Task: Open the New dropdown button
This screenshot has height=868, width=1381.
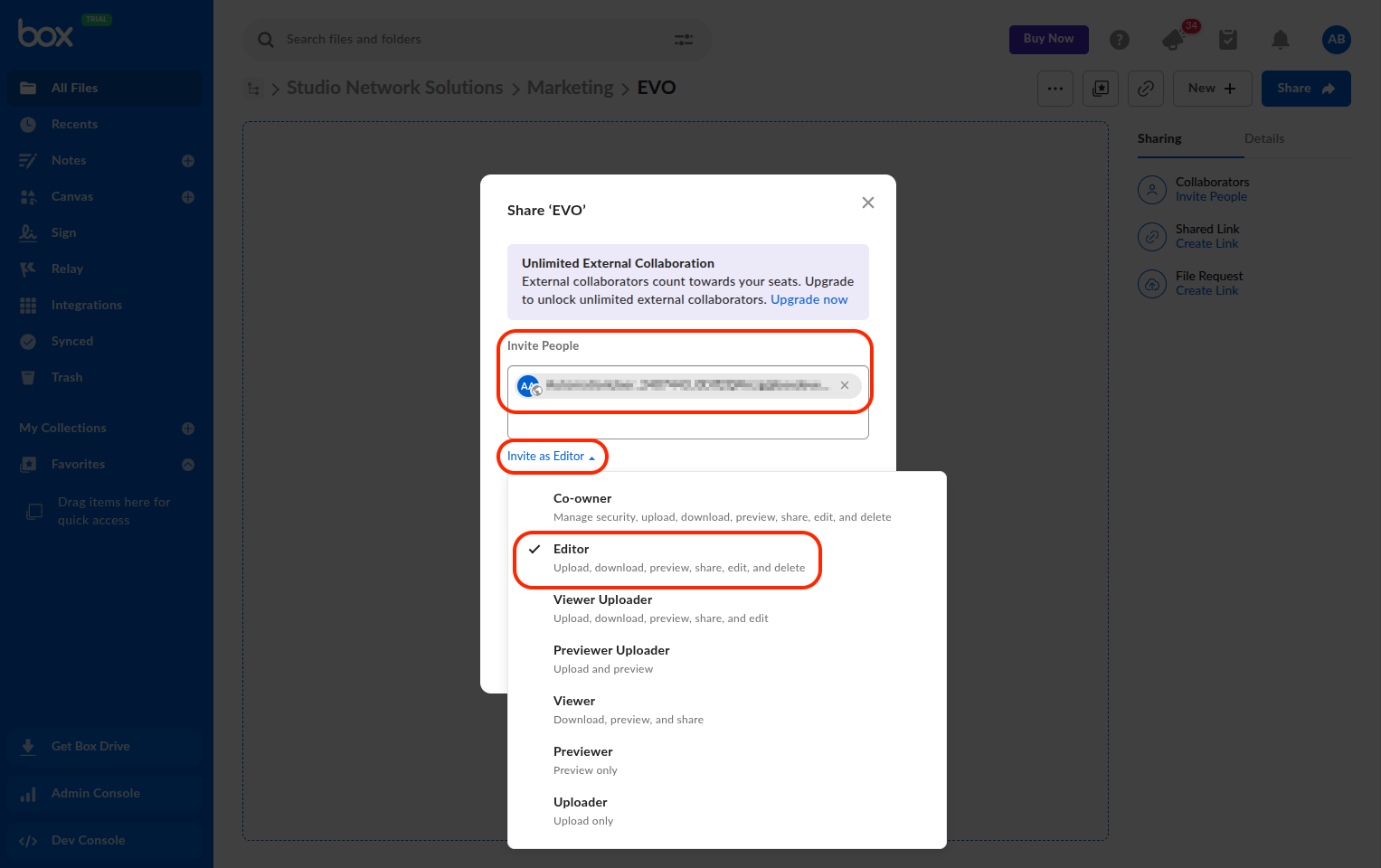Action: coord(1213,89)
